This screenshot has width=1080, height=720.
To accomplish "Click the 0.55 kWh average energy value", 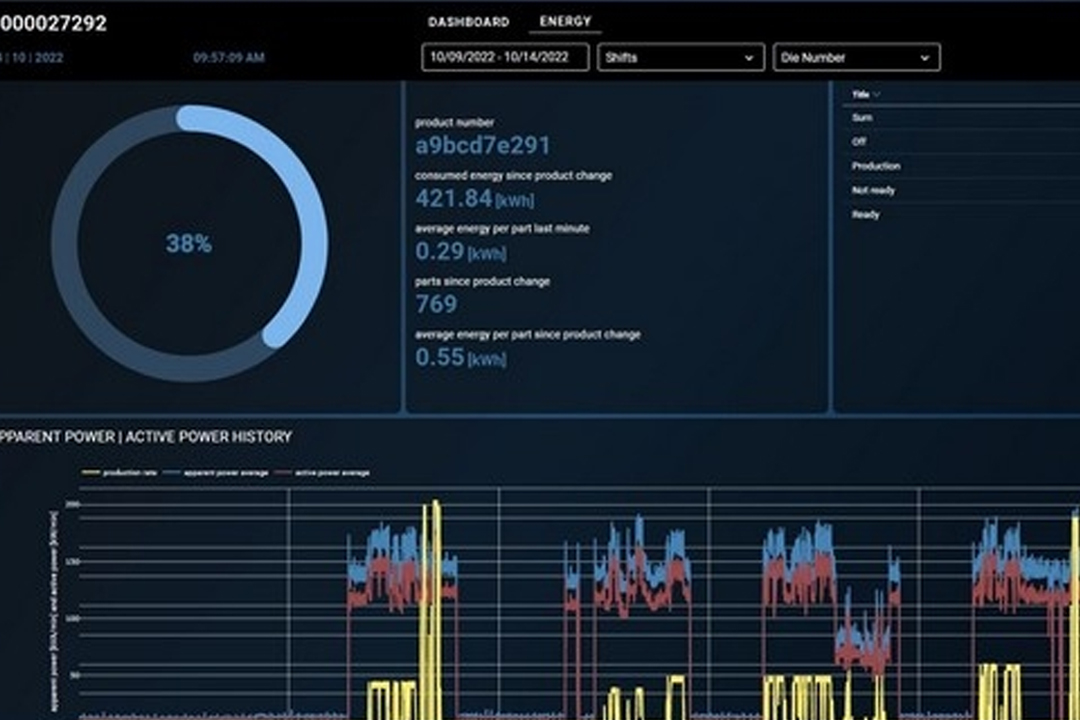I will [461, 357].
